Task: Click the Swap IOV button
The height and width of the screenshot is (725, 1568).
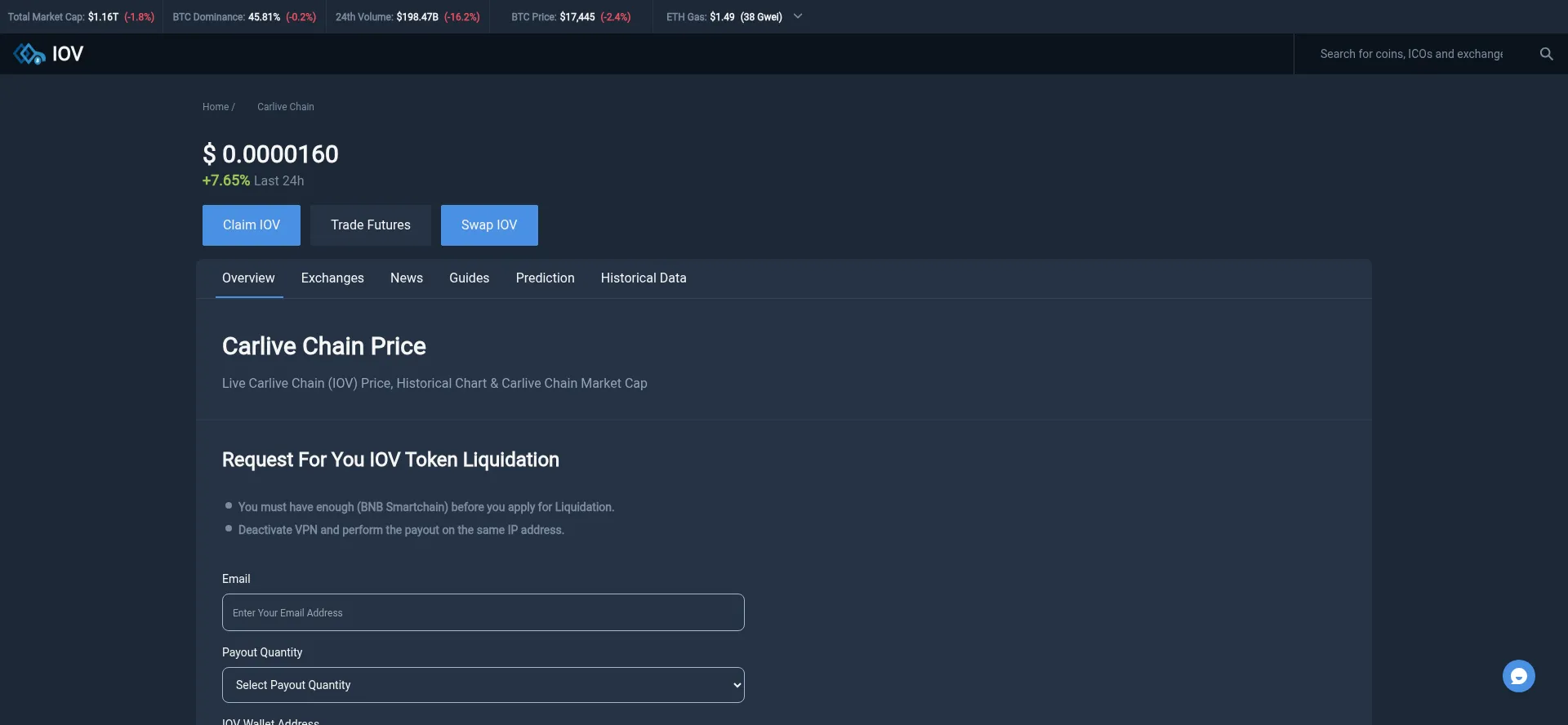Action: 489,225
